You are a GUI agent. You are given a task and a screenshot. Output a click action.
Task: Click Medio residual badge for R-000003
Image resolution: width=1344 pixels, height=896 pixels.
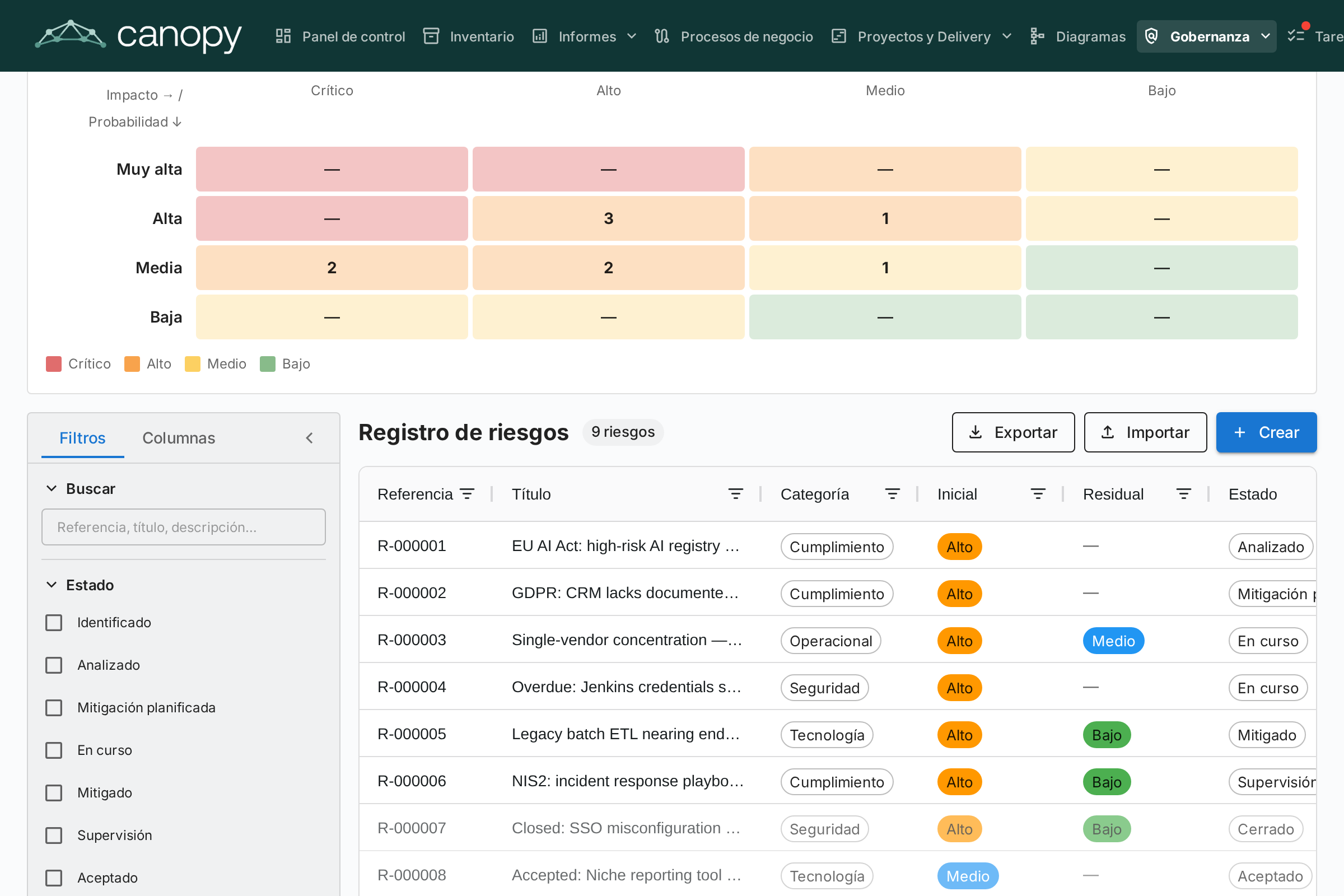tap(1113, 641)
